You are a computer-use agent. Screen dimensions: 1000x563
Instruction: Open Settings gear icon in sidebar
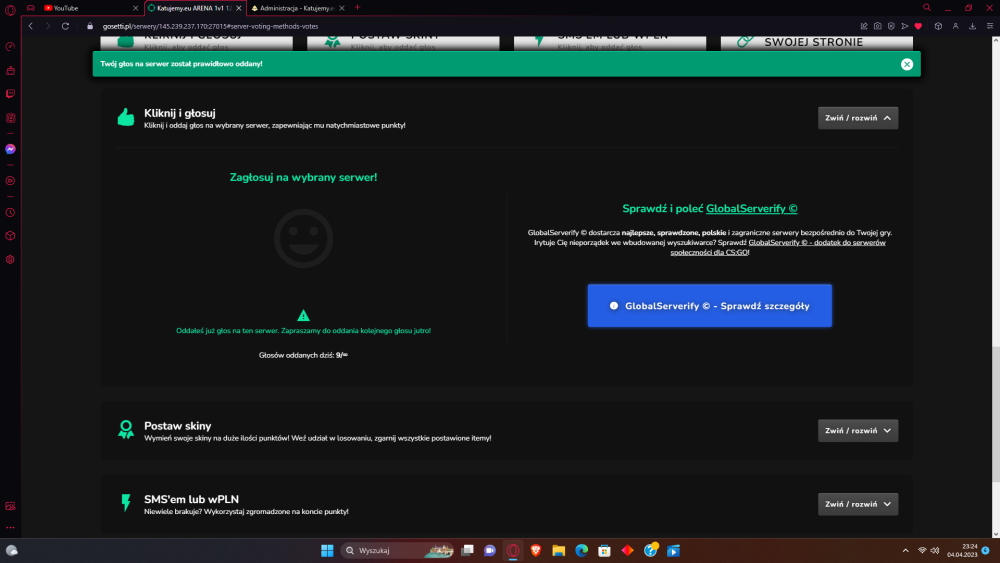click(10, 260)
